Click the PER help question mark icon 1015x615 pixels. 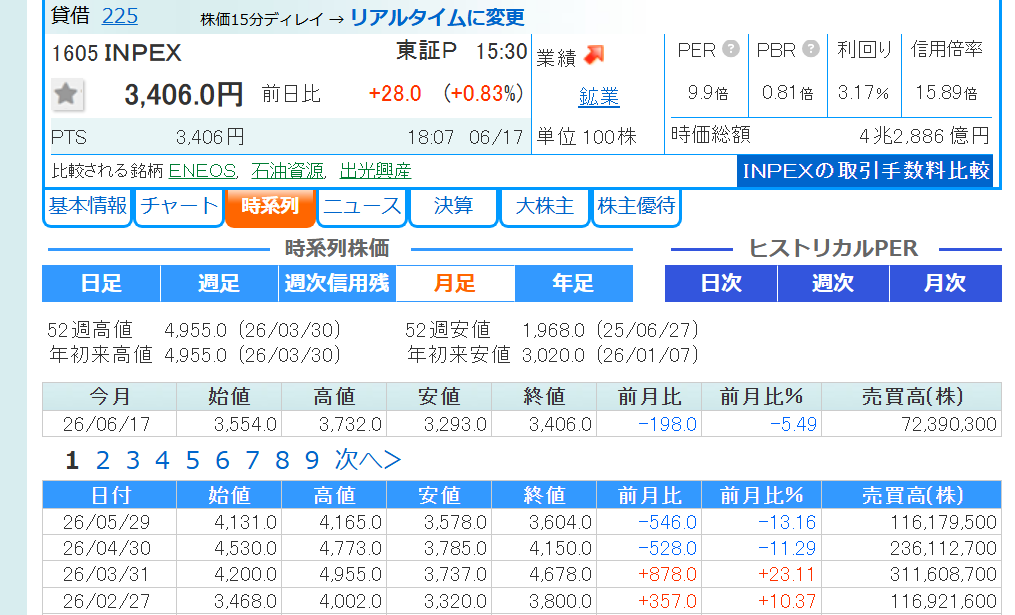pos(731,49)
